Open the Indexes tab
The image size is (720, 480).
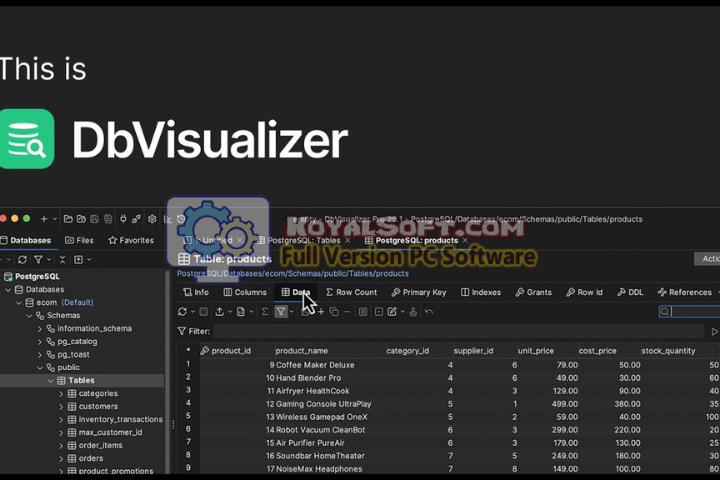click(481, 292)
